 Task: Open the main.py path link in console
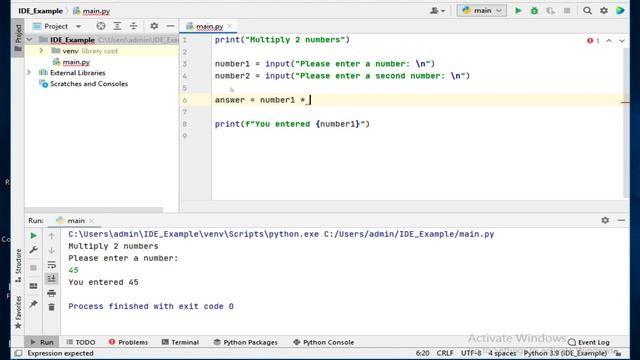(409, 234)
